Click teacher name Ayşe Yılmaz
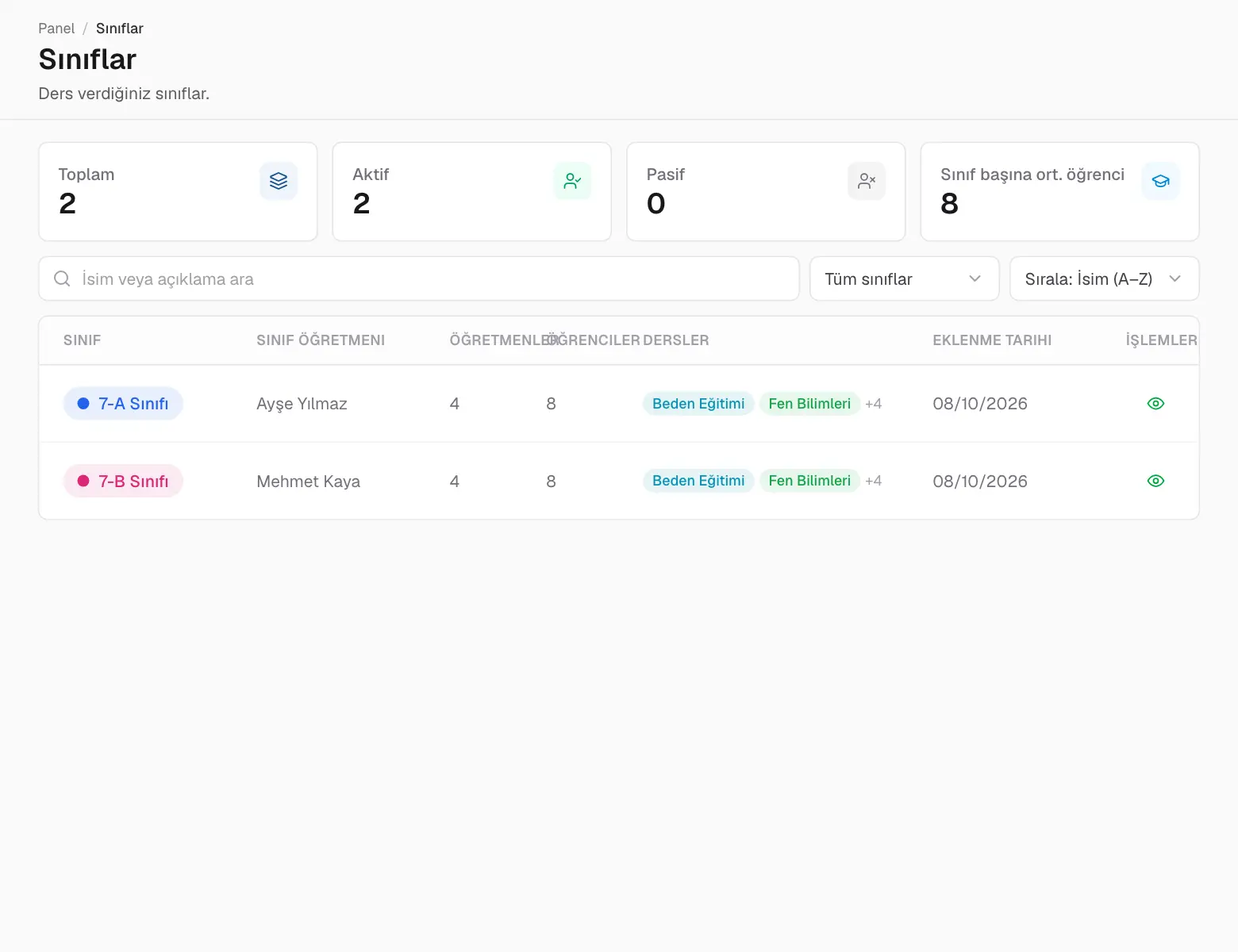The width and height of the screenshot is (1238, 952). (x=302, y=404)
